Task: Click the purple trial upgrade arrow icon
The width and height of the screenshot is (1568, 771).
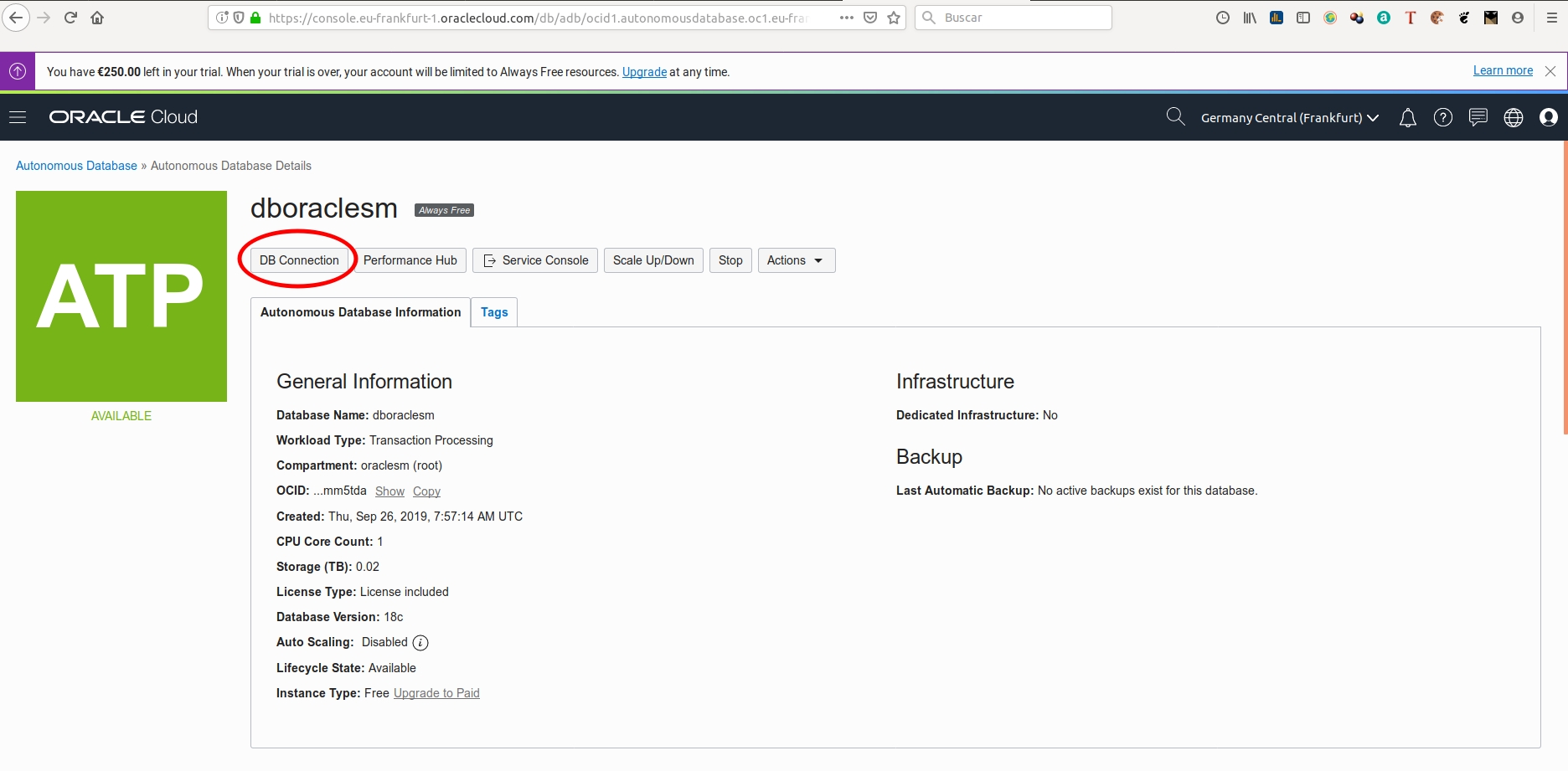Action: pyautogui.click(x=18, y=71)
